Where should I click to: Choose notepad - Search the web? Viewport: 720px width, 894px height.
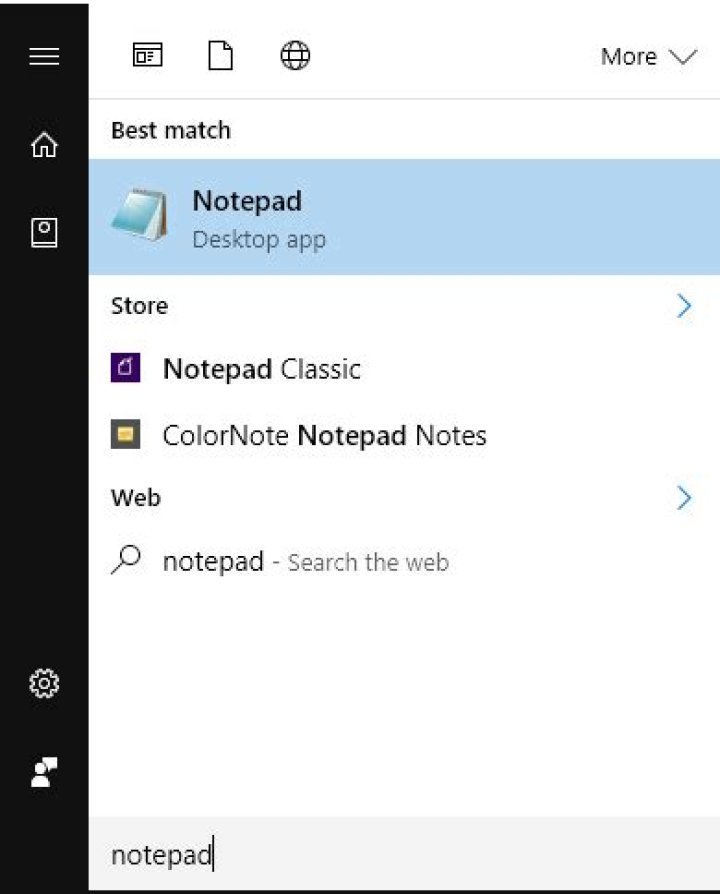tap(404, 561)
